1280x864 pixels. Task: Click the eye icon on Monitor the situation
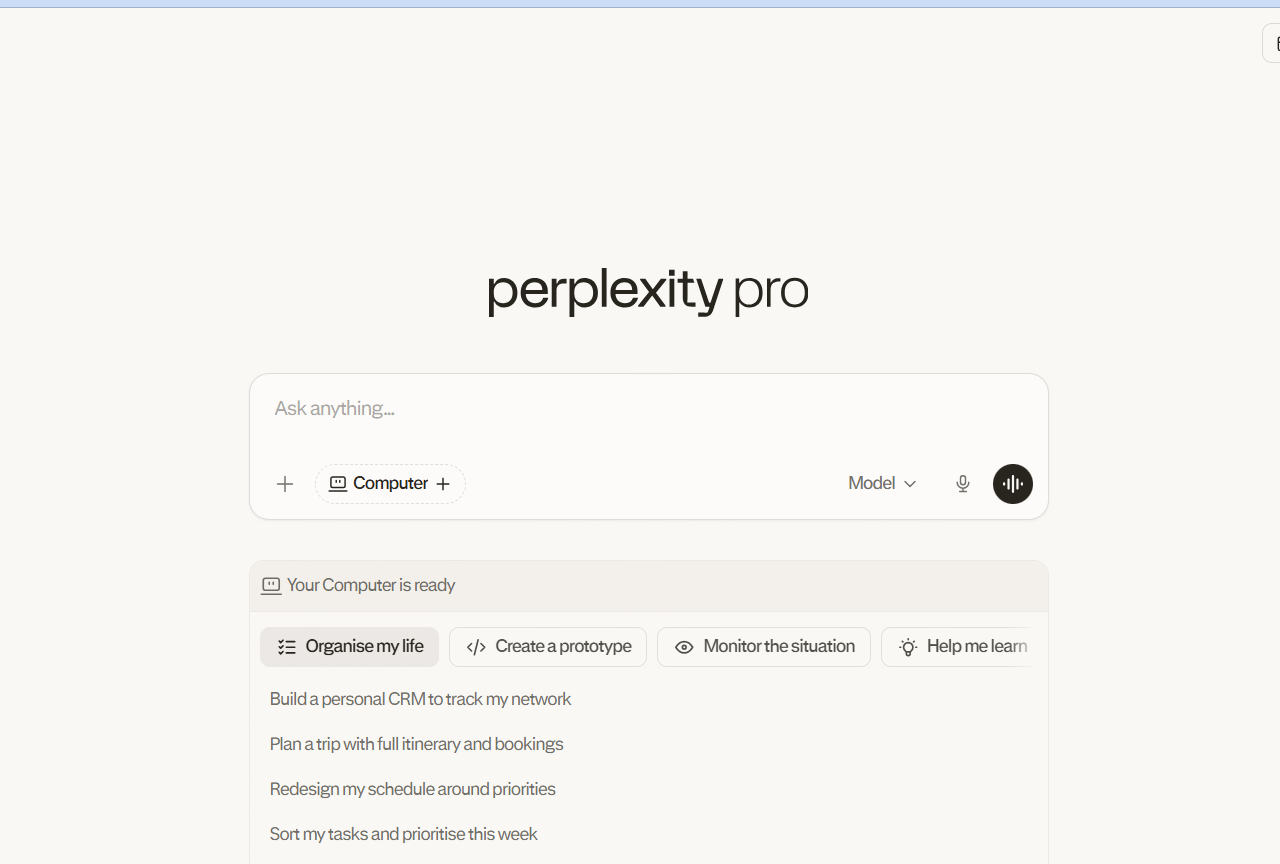point(684,647)
